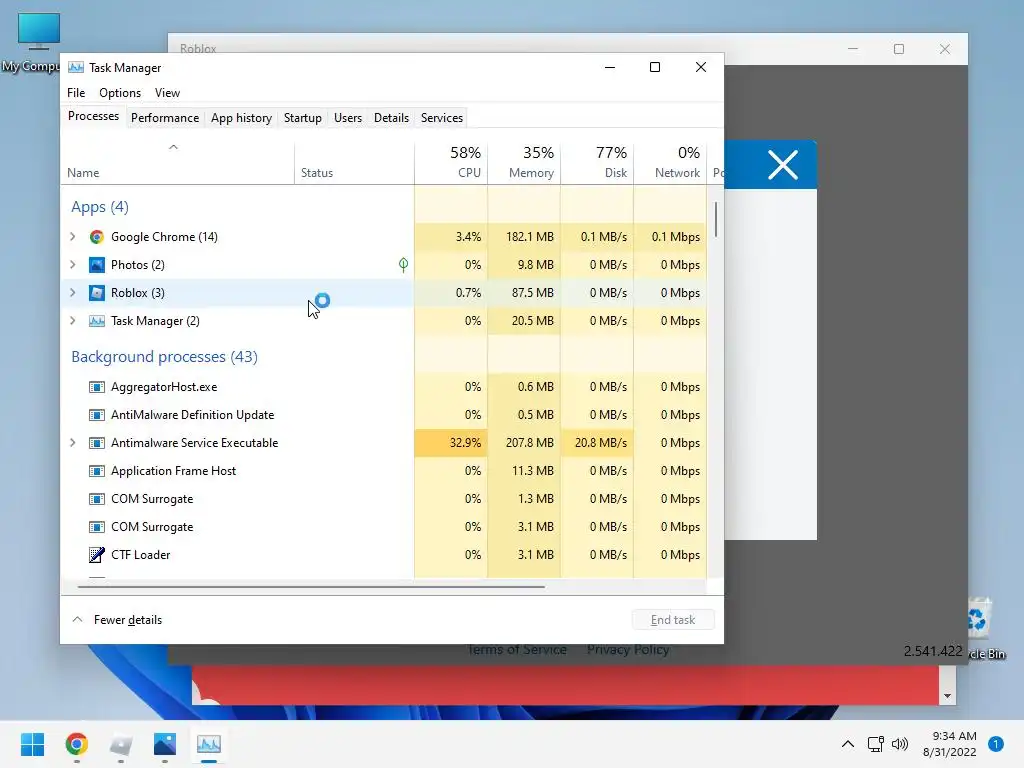Expand the Roblox process group
The height and width of the screenshot is (768, 1024).
tap(72, 293)
